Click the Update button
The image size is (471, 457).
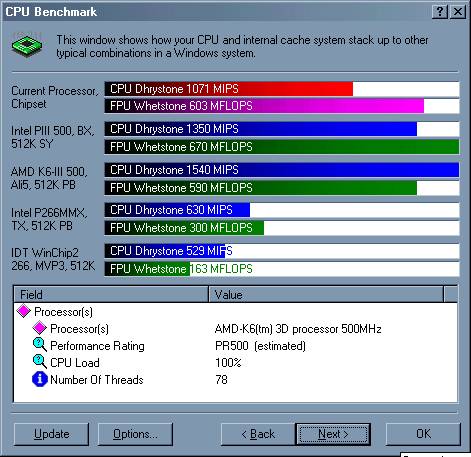click(52, 434)
